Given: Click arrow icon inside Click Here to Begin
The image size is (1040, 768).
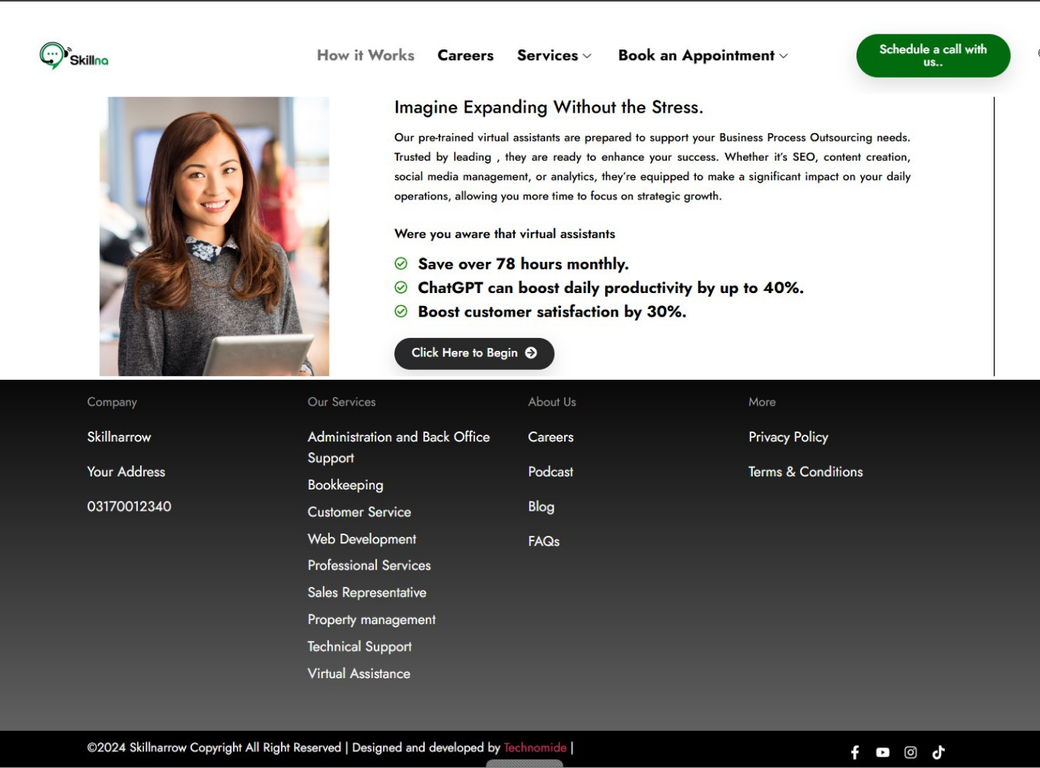Looking at the screenshot, I should [x=531, y=353].
